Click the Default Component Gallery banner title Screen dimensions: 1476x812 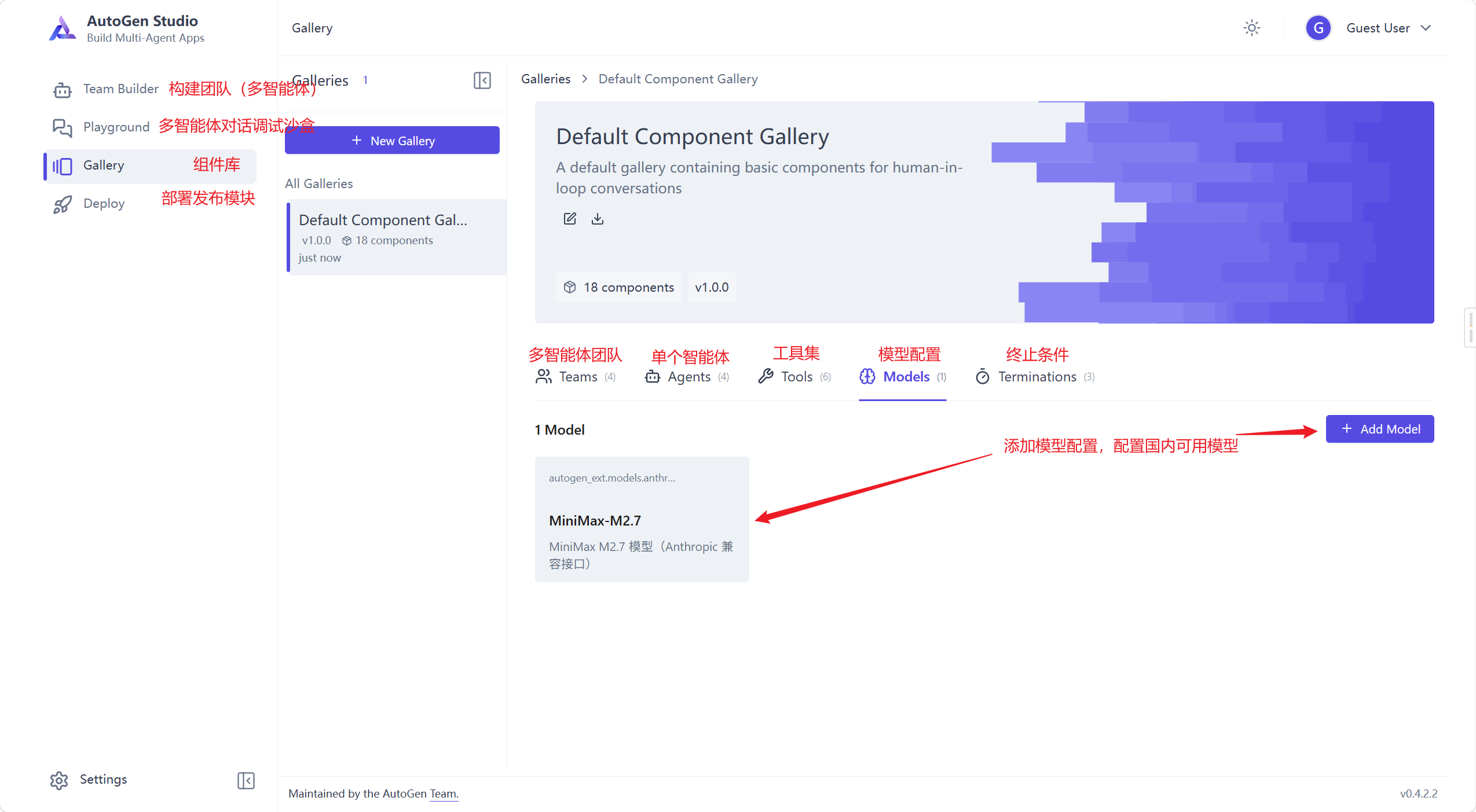click(x=693, y=137)
